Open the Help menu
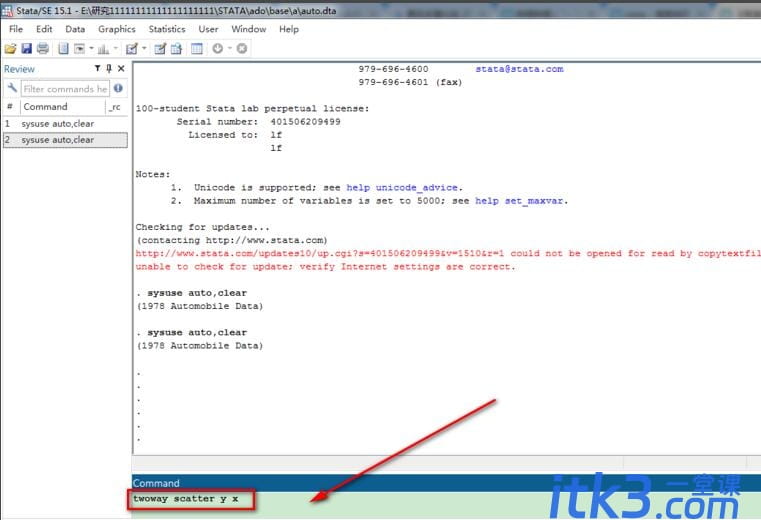This screenshot has height=520, width=761. 289,29
